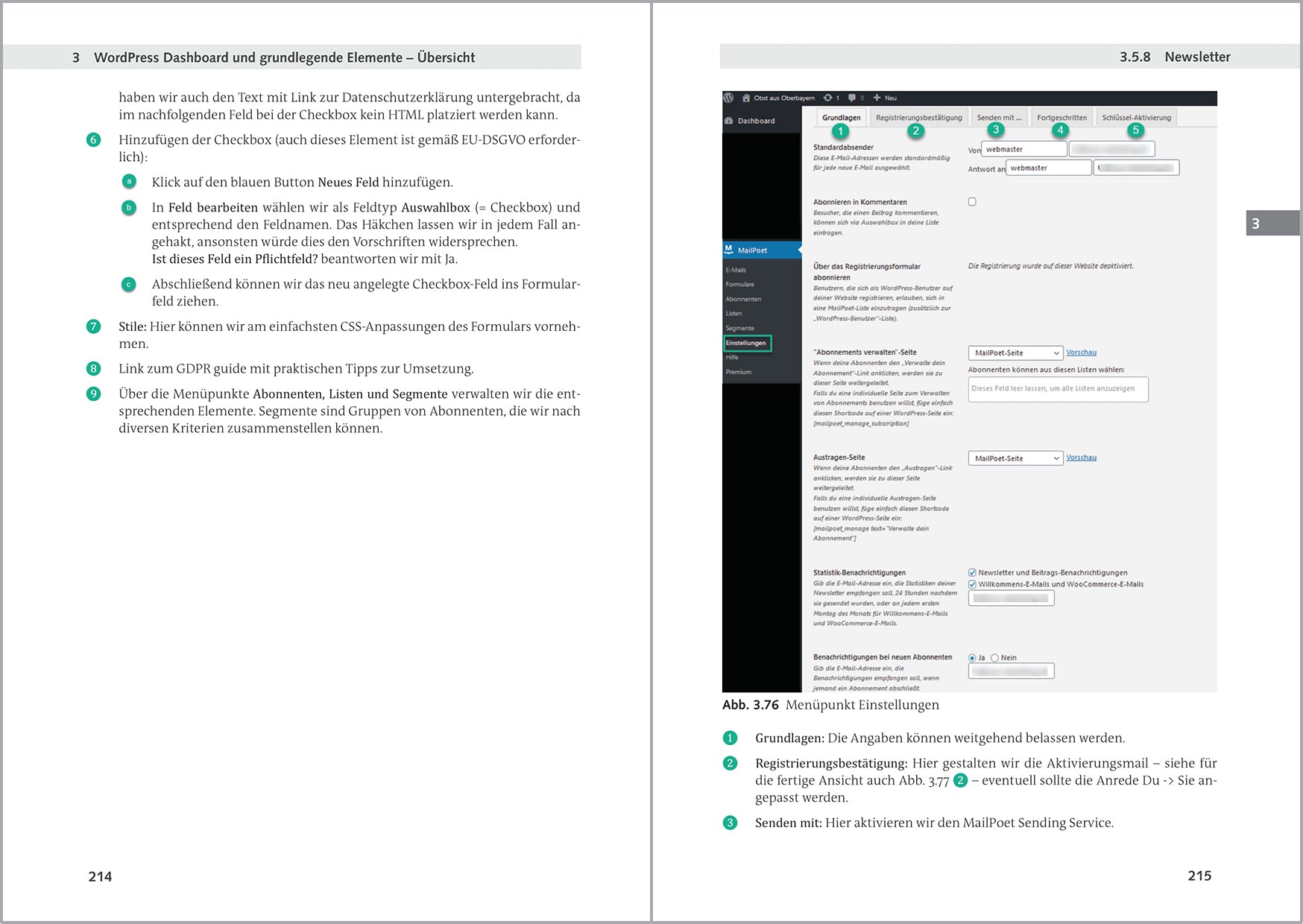Select the MailPoet 'M' sidebar icon

[729, 250]
